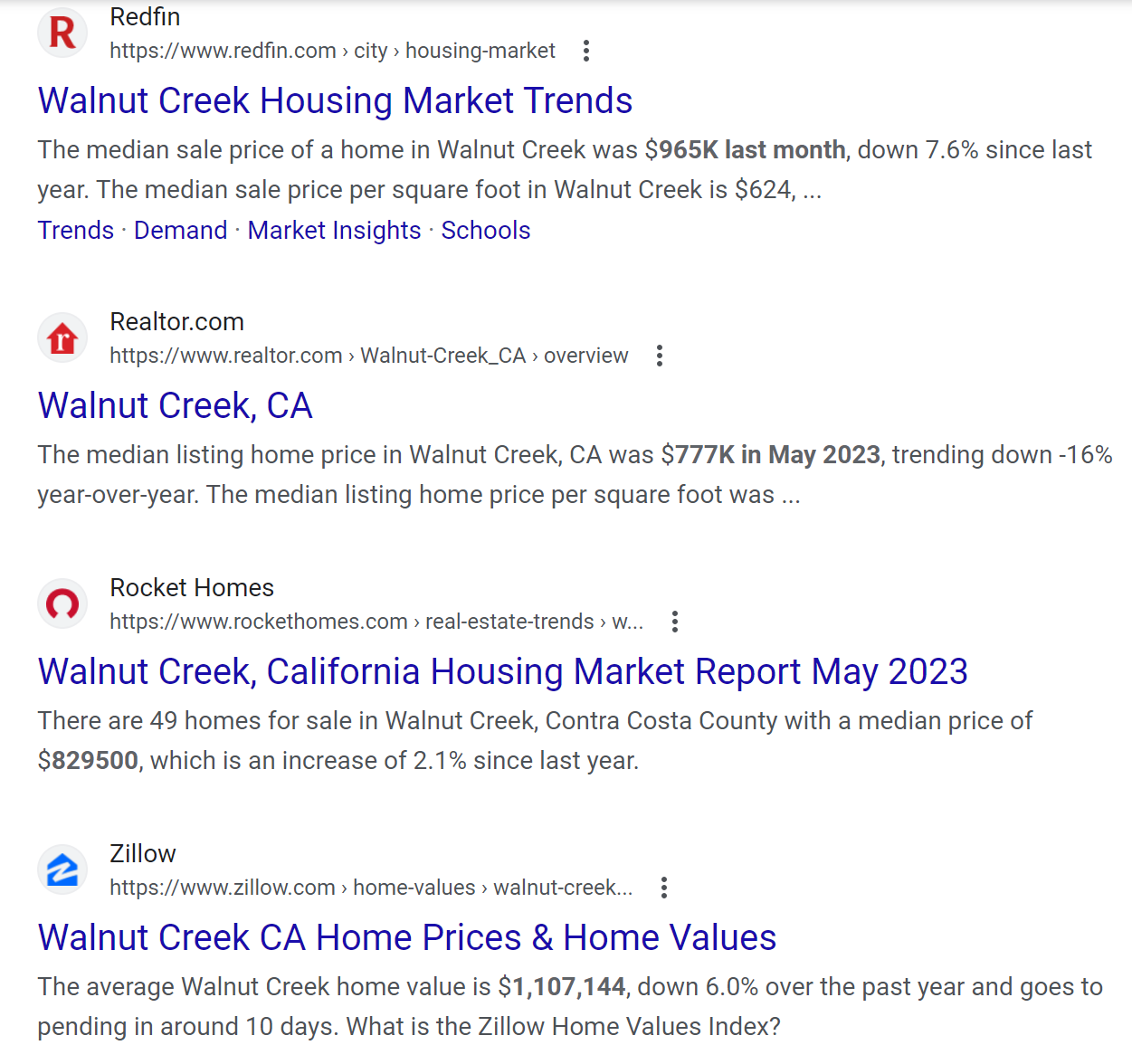Visit the Schools sitelink
Screen dimensions: 1132x1064
click(x=486, y=231)
